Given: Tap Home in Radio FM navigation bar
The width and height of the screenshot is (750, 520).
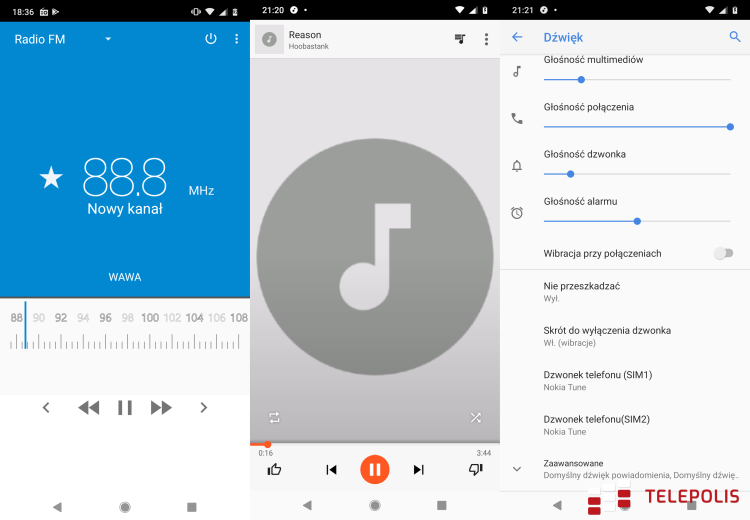Looking at the screenshot, I should 125,507.
